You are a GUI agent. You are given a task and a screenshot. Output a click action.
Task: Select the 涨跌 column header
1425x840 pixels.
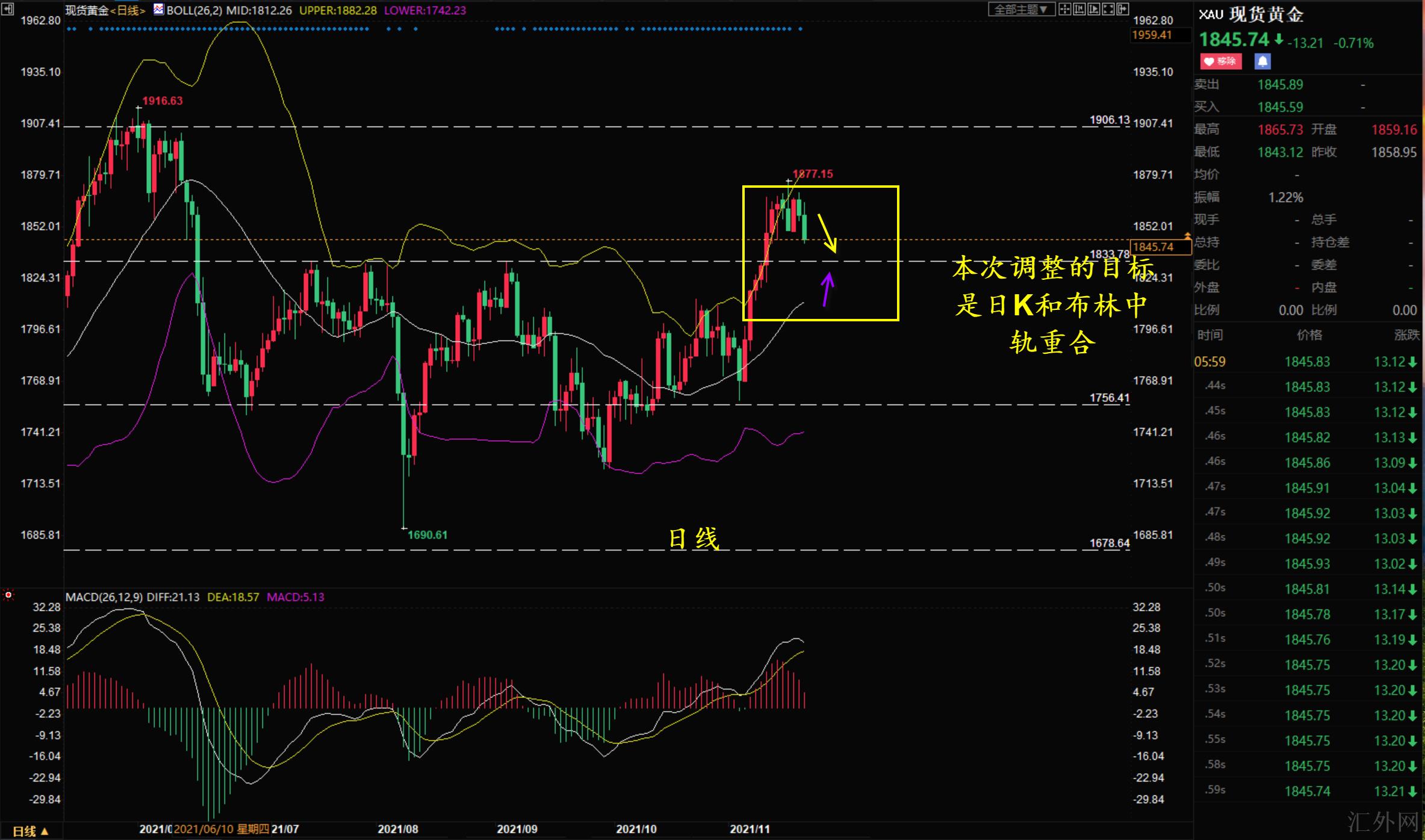pyautogui.click(x=1406, y=335)
